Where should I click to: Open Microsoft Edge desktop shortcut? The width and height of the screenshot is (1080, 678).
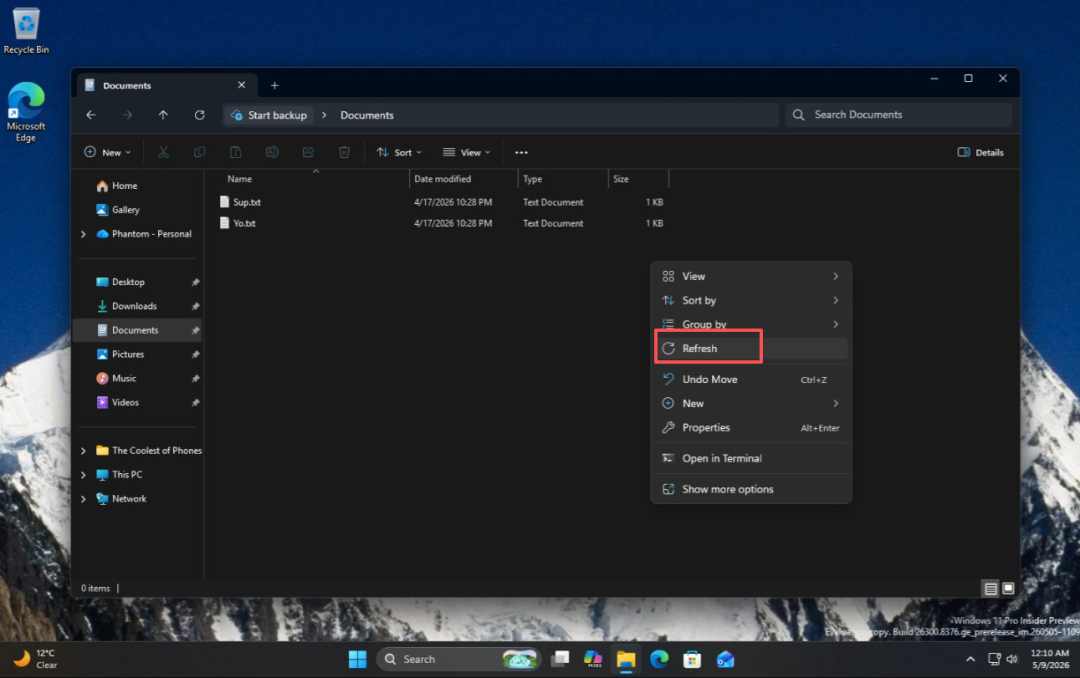click(26, 112)
